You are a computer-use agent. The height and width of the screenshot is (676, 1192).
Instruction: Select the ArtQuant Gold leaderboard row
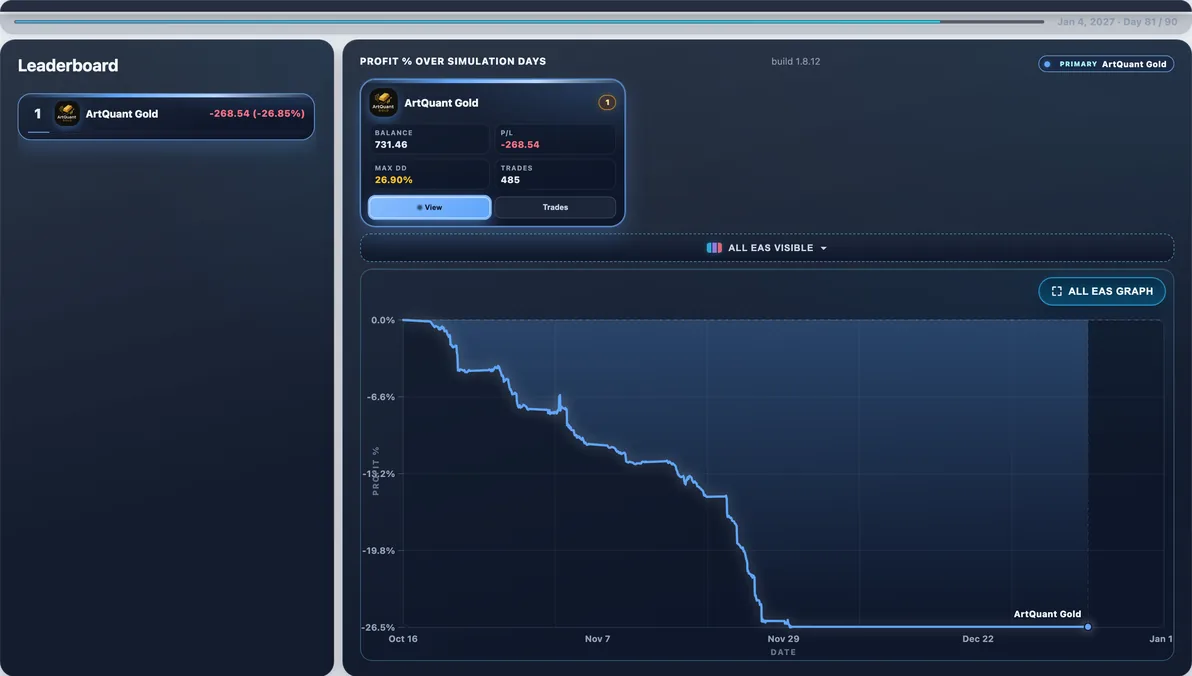click(x=166, y=116)
